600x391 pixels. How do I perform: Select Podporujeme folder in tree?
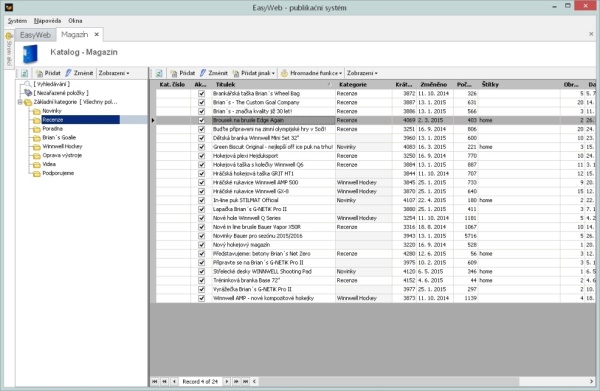(58, 173)
